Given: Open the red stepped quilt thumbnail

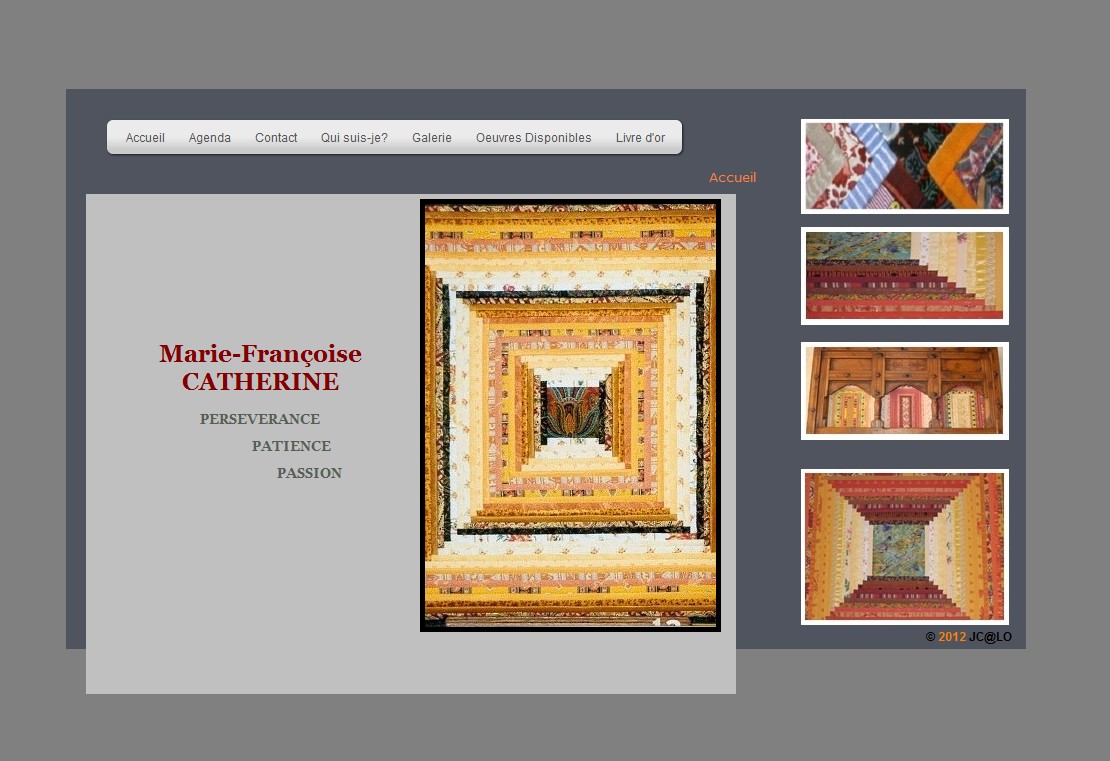Looking at the screenshot, I should pos(905,275).
